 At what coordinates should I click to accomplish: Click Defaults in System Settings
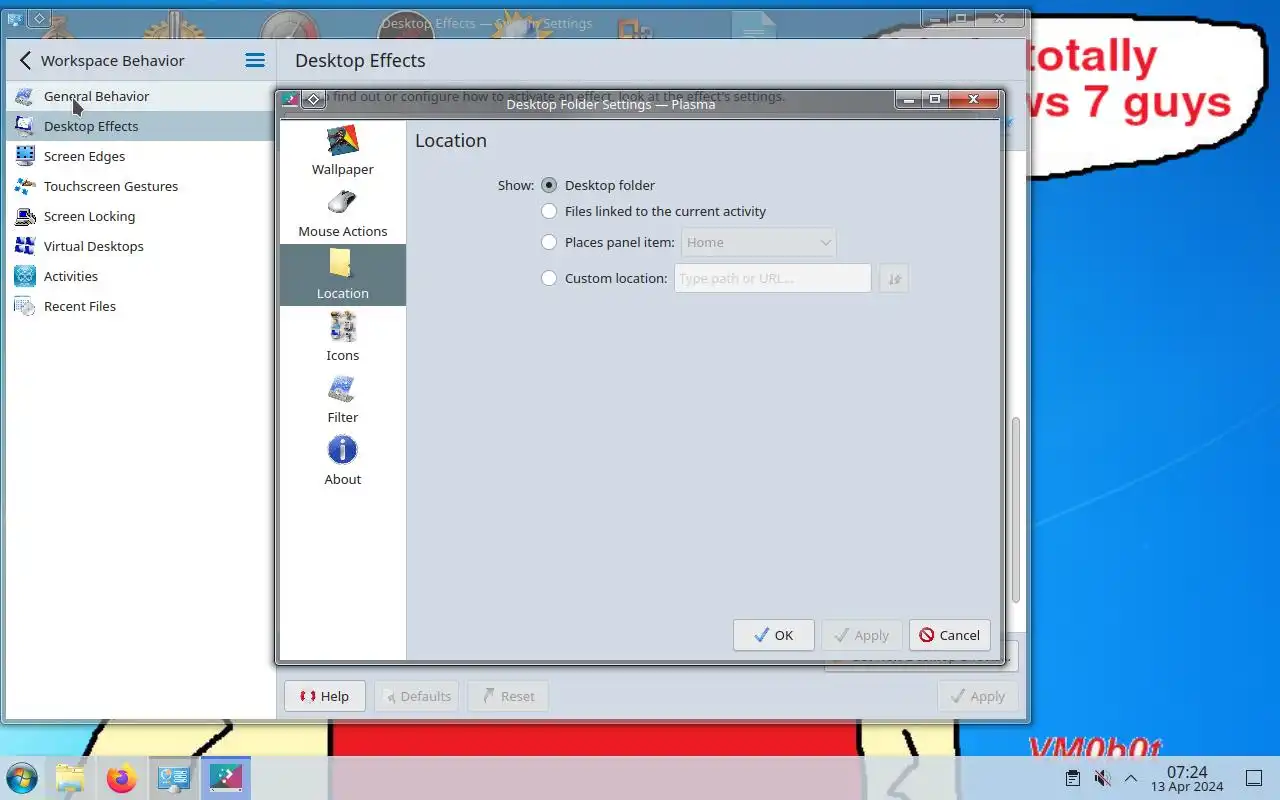416,696
